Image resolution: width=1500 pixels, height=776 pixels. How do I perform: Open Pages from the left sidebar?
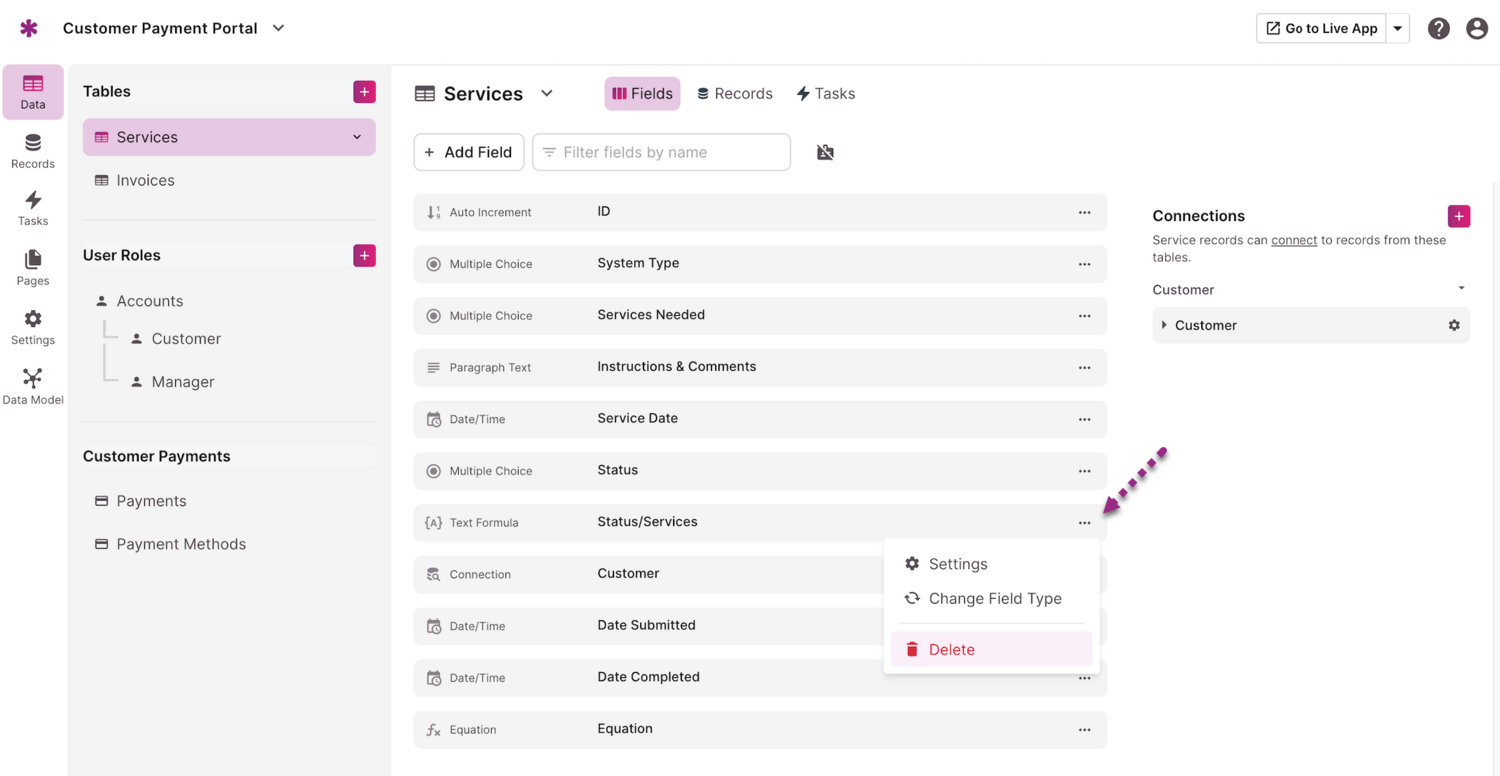32,267
